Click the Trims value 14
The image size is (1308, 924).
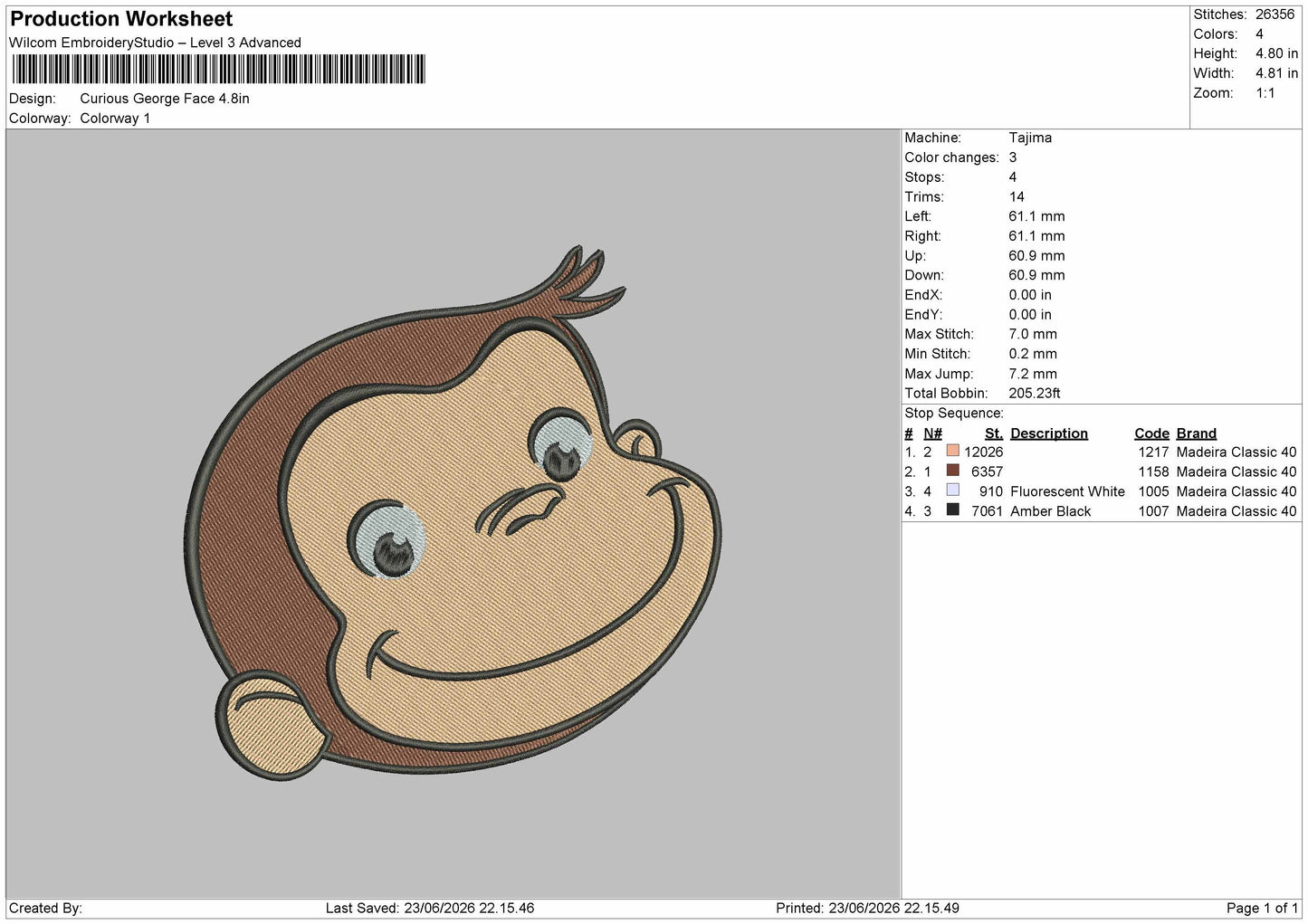(x=1017, y=196)
